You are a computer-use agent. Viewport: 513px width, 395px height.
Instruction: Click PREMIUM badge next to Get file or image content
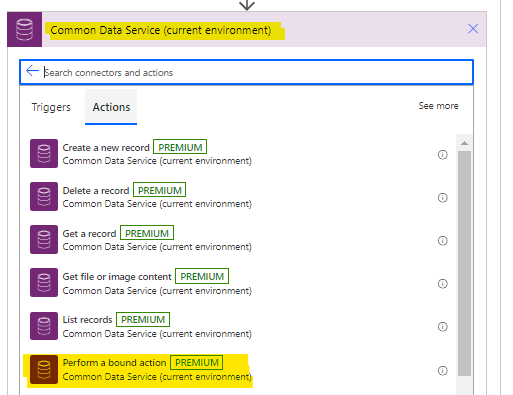pos(202,276)
